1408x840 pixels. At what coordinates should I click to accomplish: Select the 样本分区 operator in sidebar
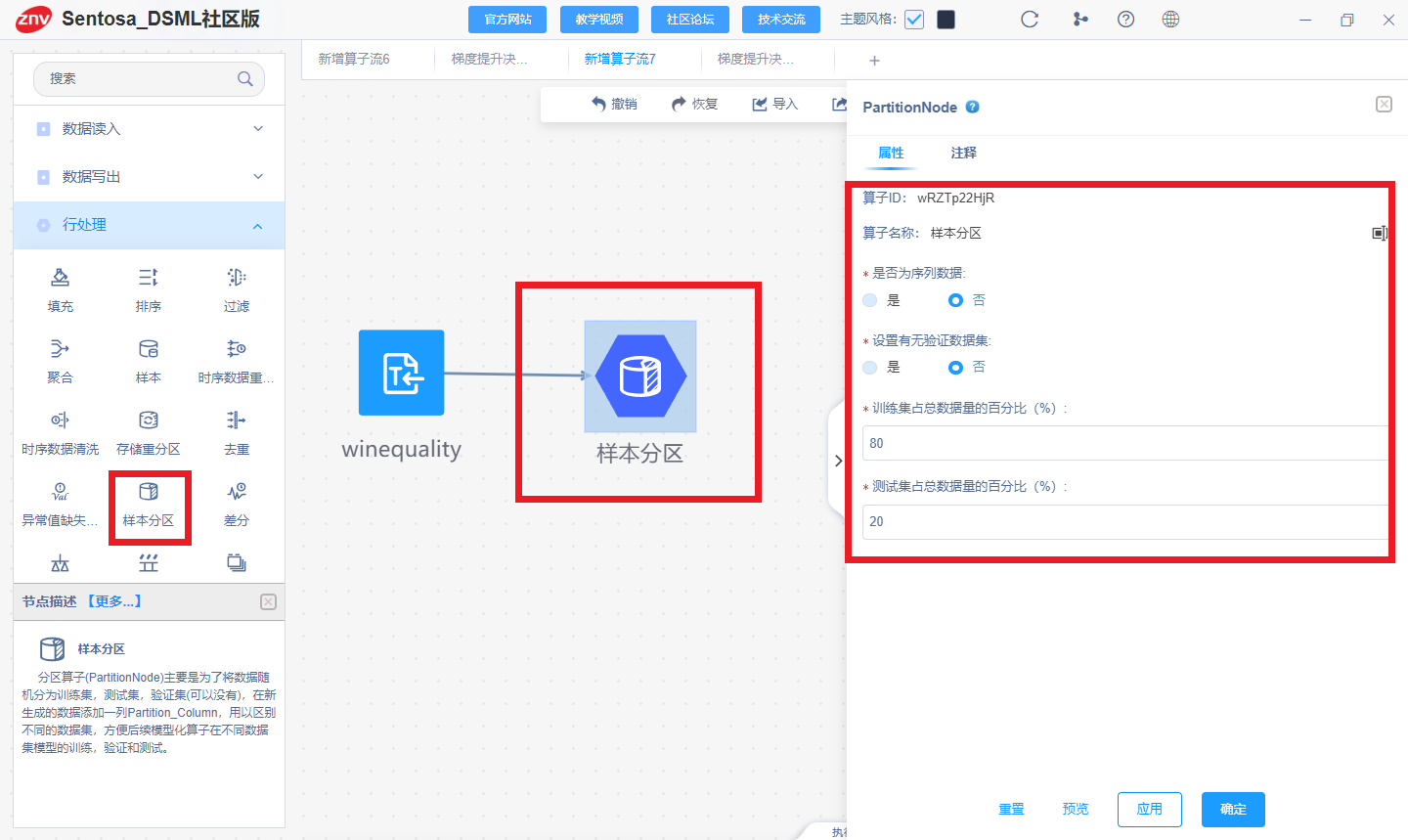click(149, 505)
